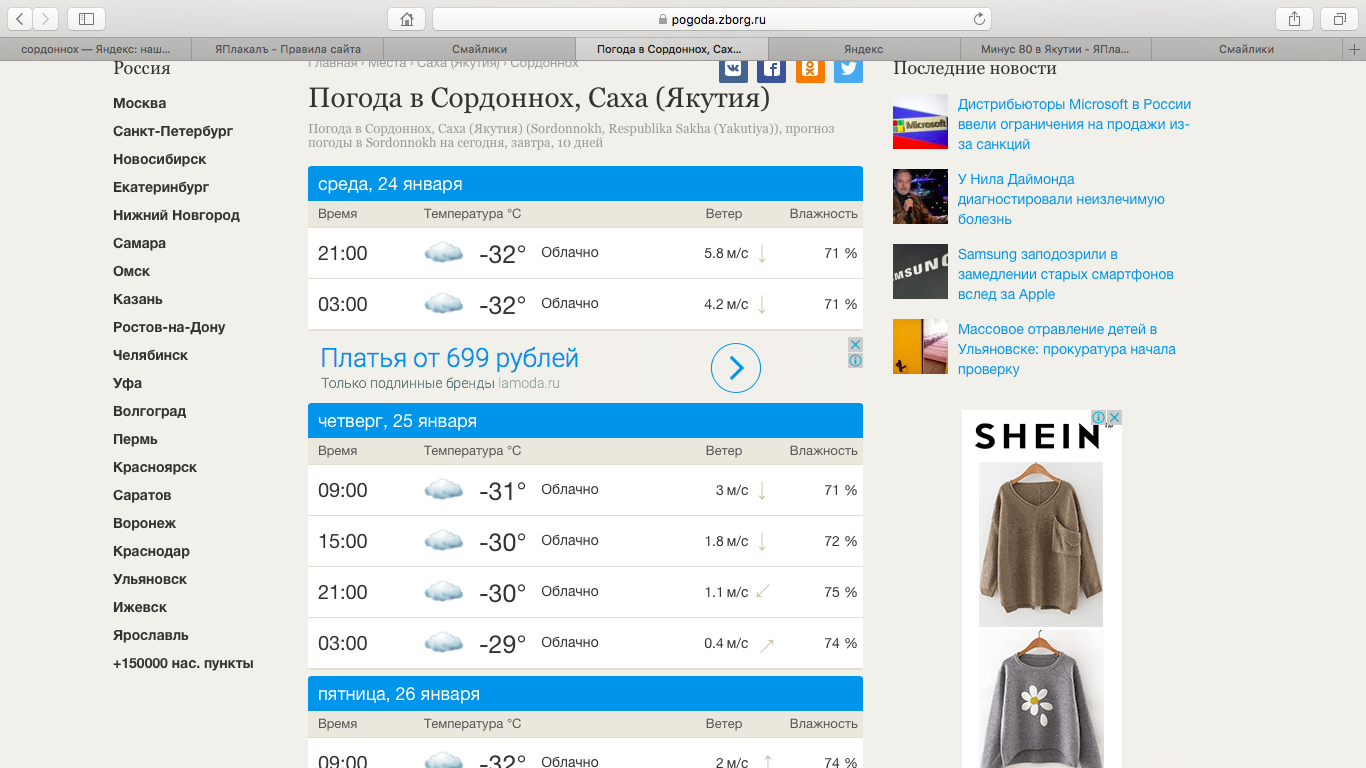Go back using Safari's back arrow
Screen dimensions: 1366x768
(20, 18)
